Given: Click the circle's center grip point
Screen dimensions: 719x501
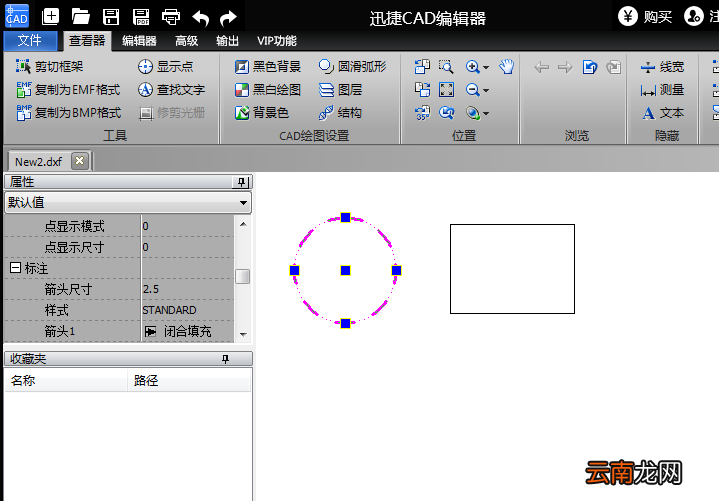Looking at the screenshot, I should 345,270.
